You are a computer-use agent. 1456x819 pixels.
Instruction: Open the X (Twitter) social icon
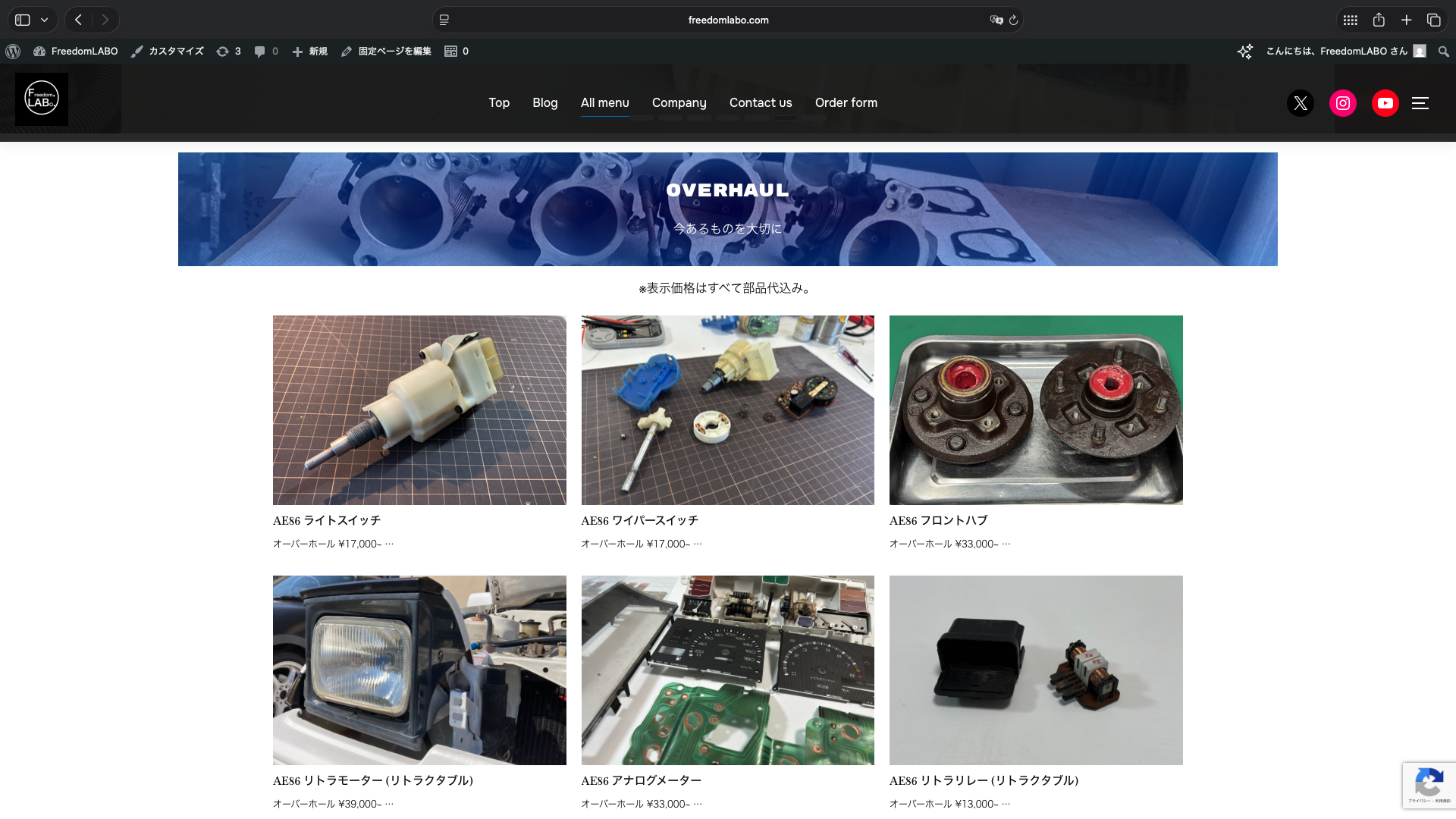1301,103
